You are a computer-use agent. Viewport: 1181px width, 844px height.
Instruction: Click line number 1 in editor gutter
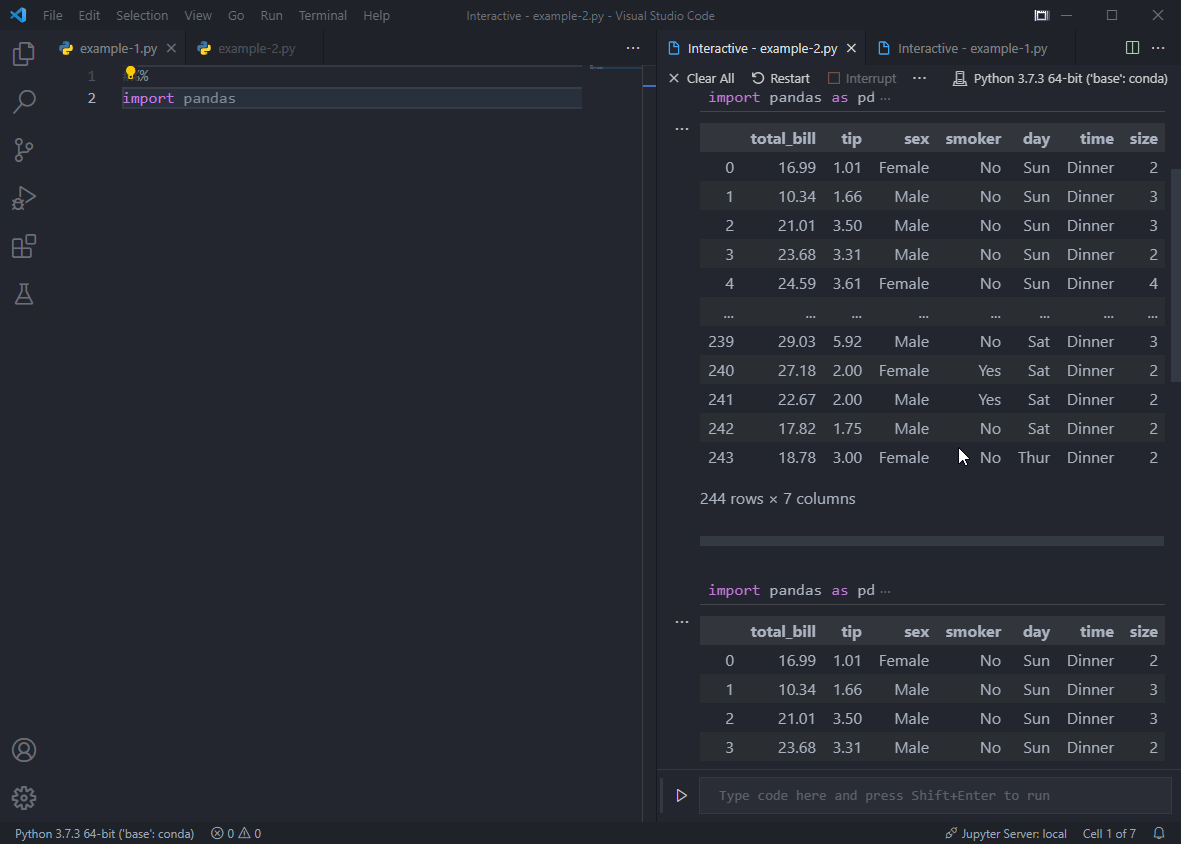92,76
